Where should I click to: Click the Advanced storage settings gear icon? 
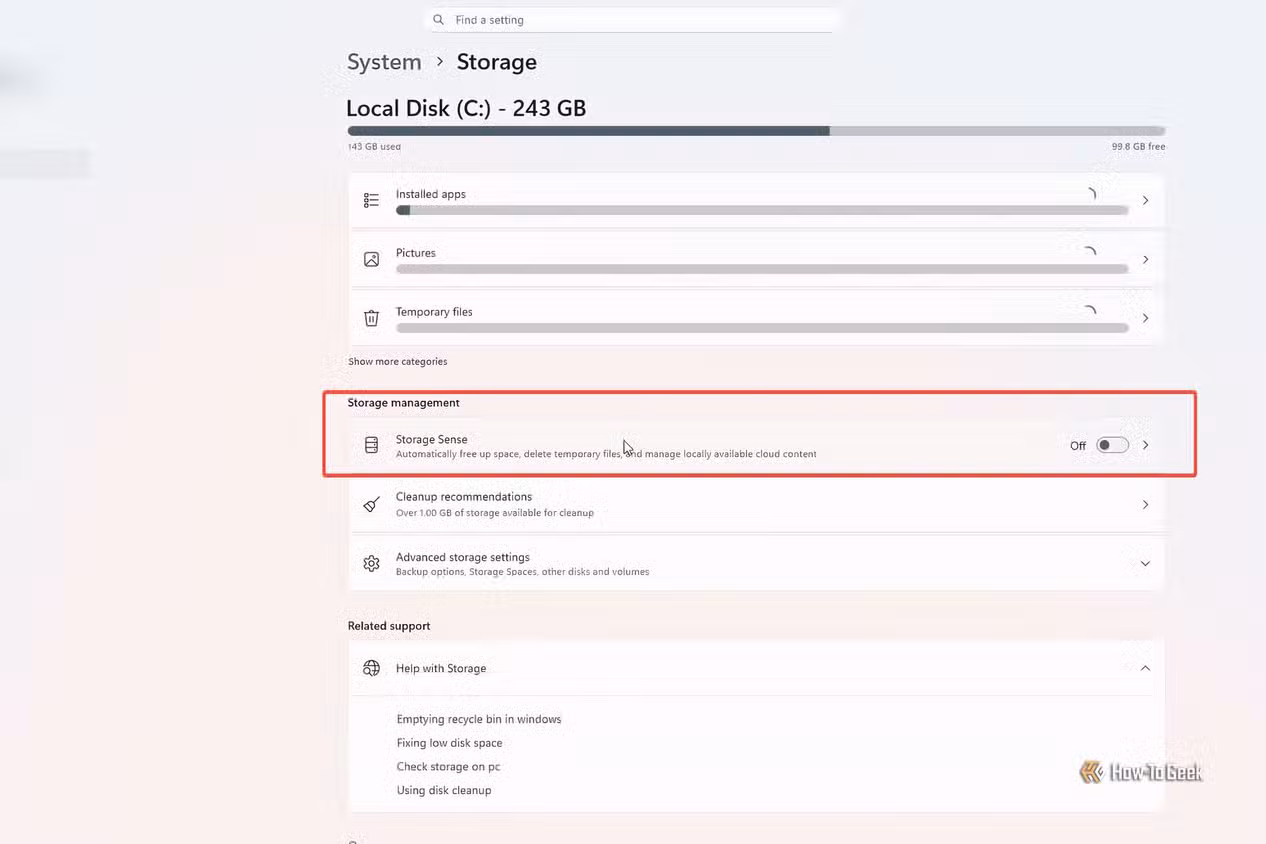click(371, 563)
